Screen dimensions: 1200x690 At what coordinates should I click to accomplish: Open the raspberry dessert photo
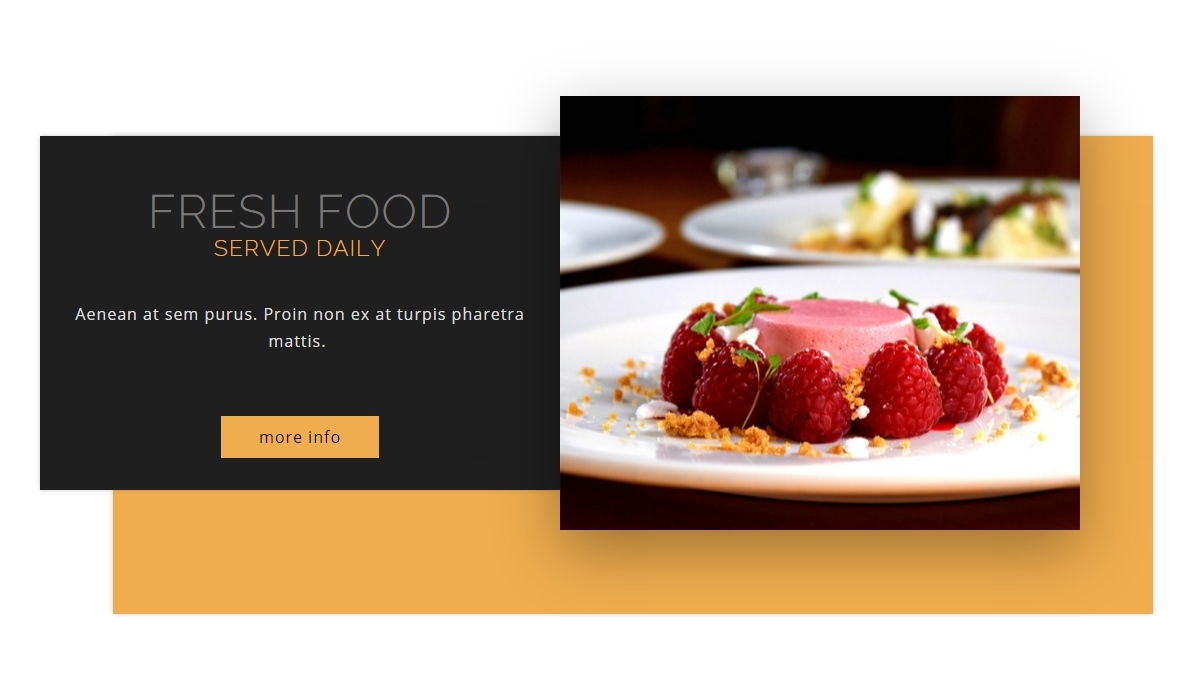click(x=820, y=313)
